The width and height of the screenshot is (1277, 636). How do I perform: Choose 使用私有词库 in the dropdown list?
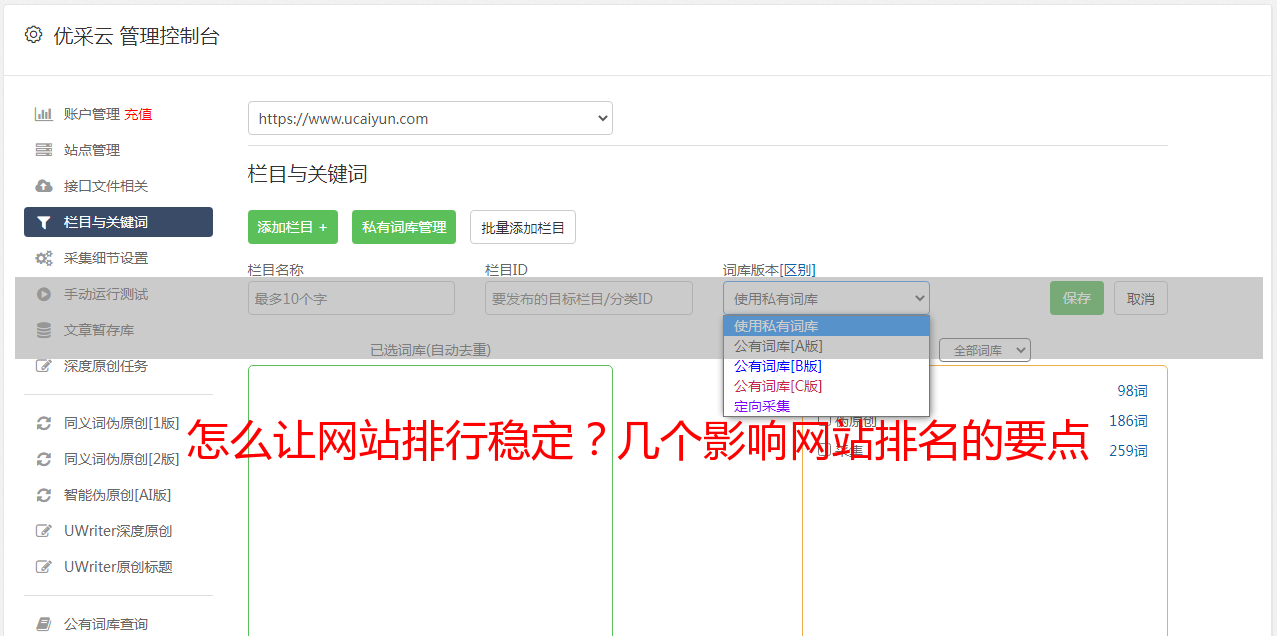(x=826, y=326)
